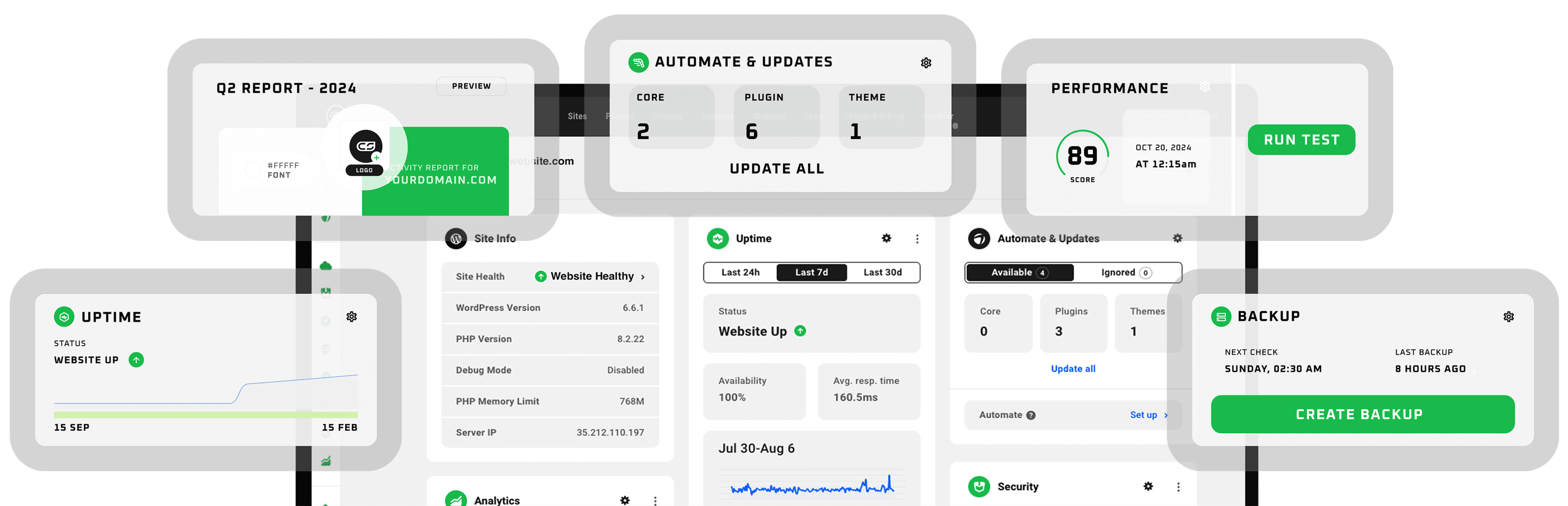1568x506 pixels.
Task: Open settings gear in Automate & Updates overlay card
Action: tap(926, 63)
